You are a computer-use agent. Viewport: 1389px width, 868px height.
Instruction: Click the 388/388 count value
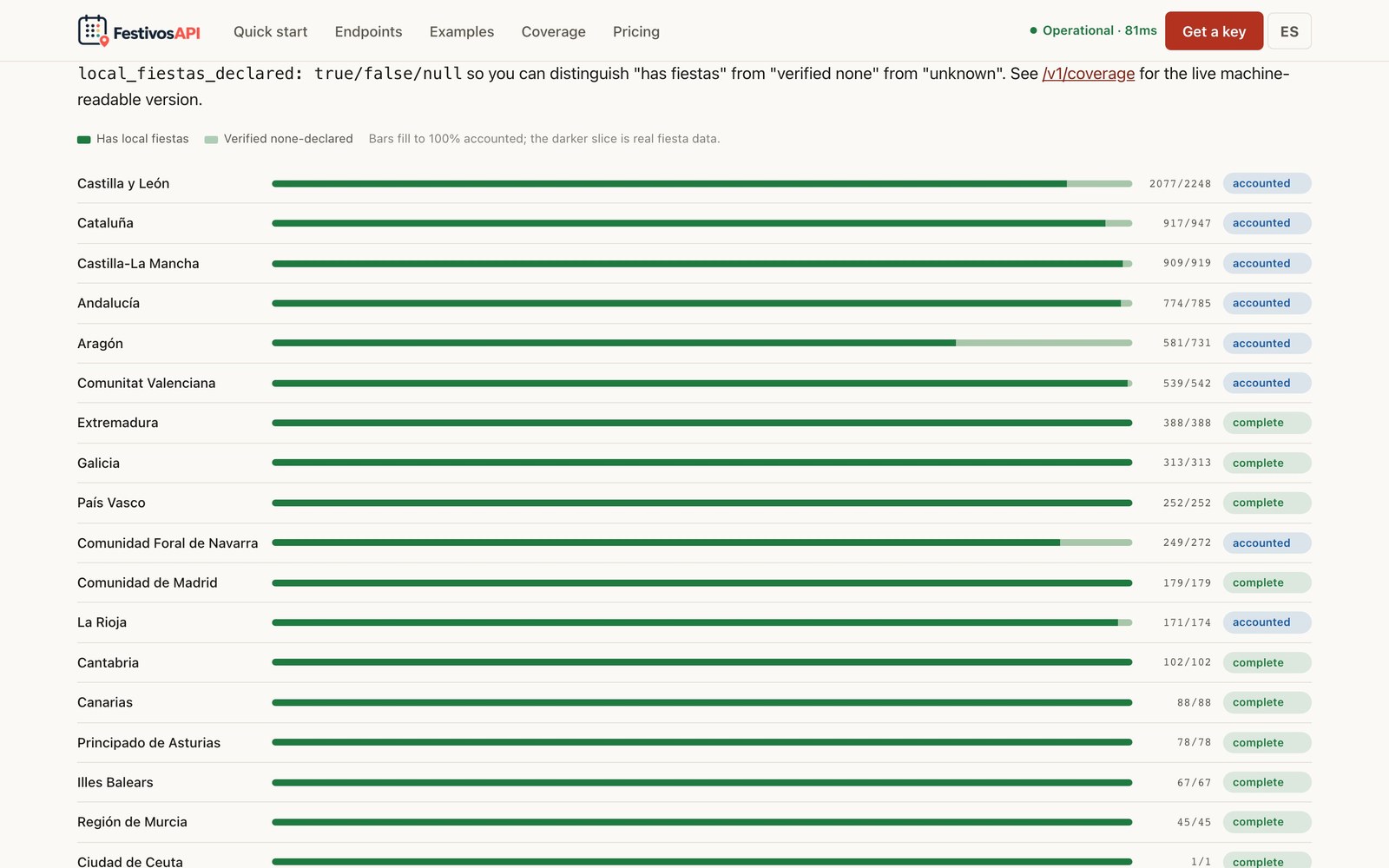1187,423
